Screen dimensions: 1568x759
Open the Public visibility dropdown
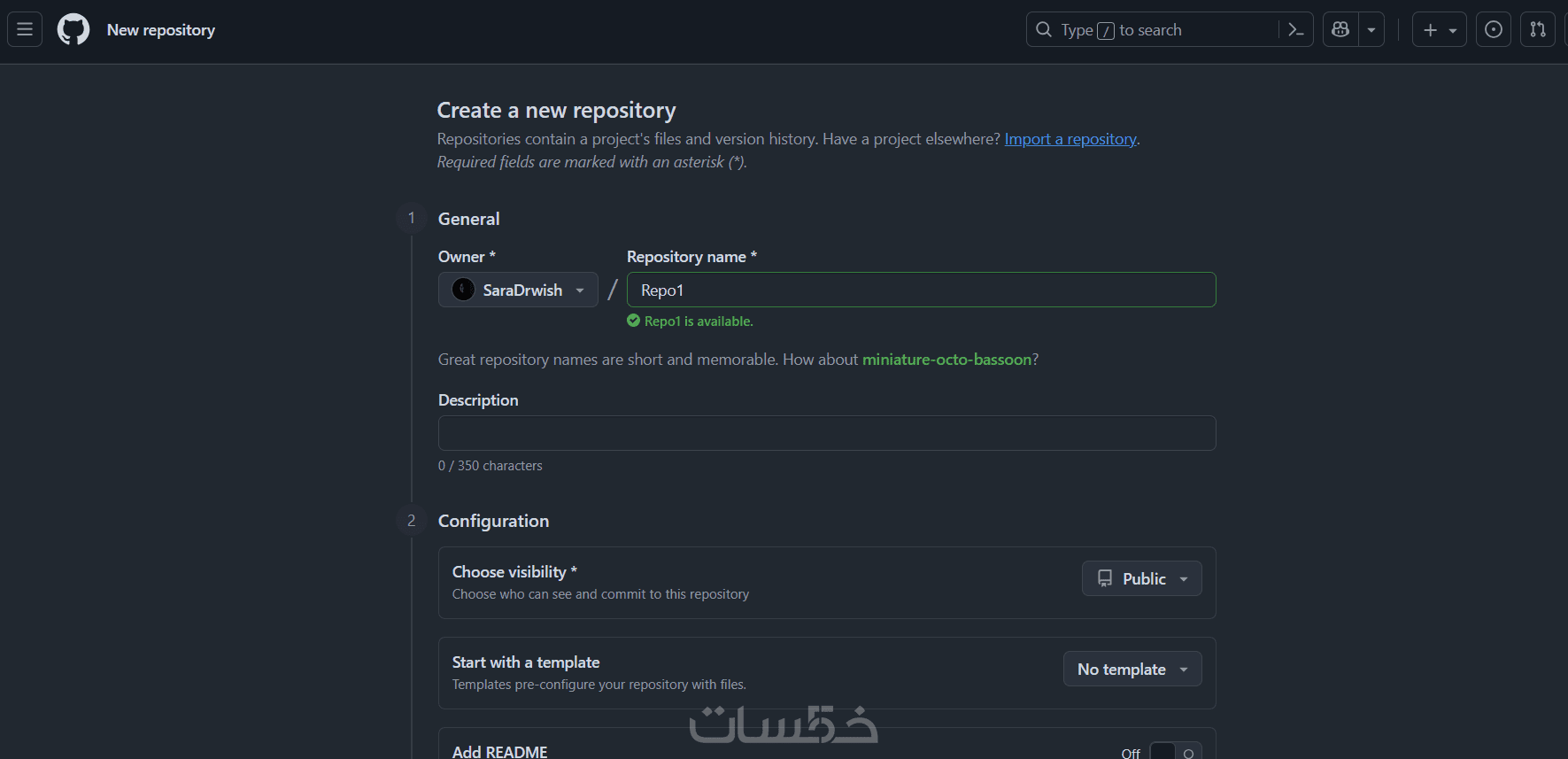pos(1141,578)
